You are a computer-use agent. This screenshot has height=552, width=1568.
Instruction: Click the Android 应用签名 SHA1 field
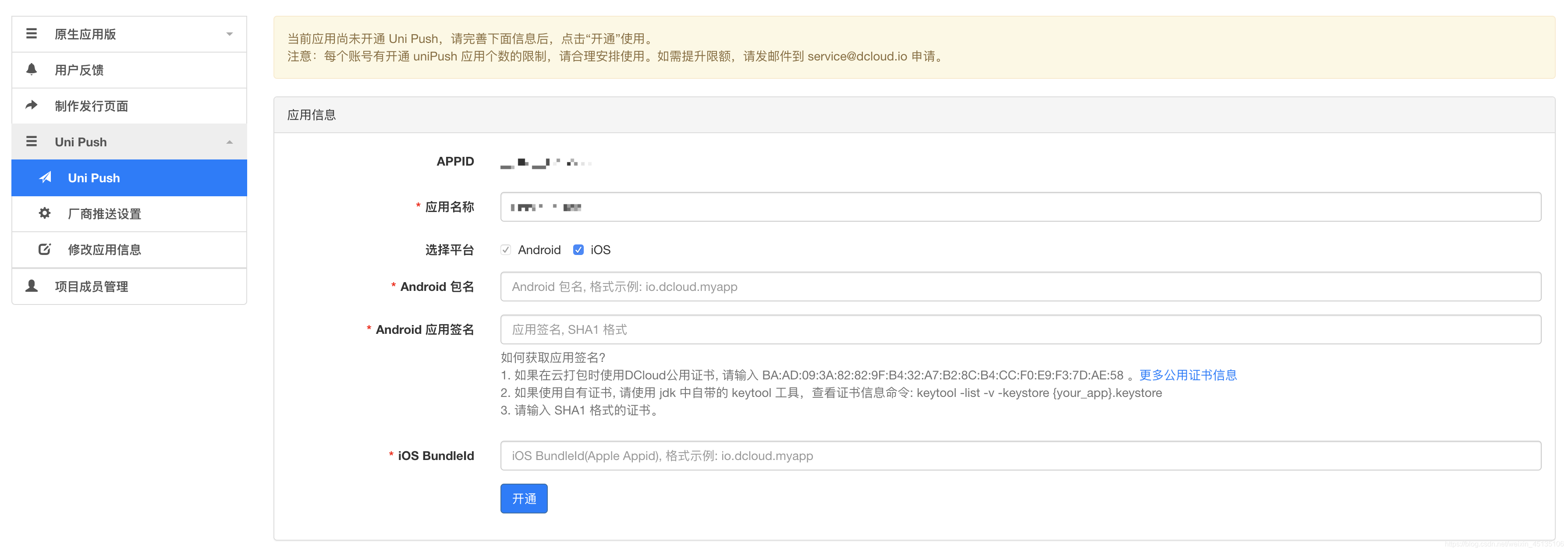[1020, 329]
